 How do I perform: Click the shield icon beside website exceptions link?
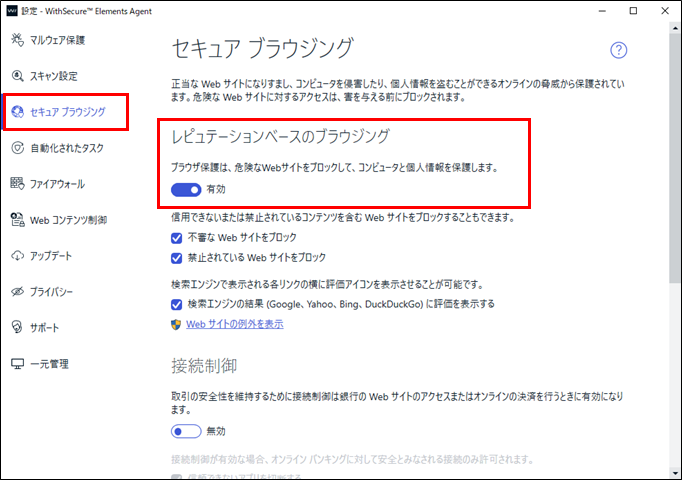(x=176, y=324)
